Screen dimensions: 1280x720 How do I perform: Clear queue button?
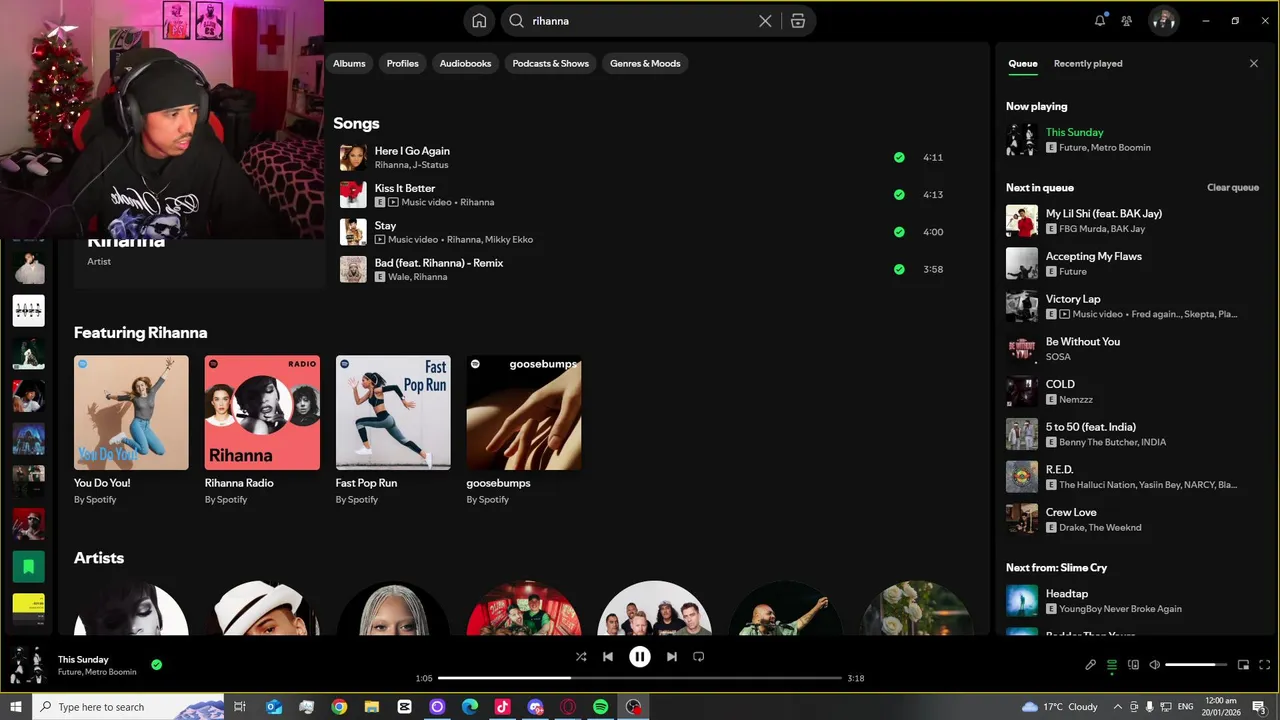(x=1232, y=188)
